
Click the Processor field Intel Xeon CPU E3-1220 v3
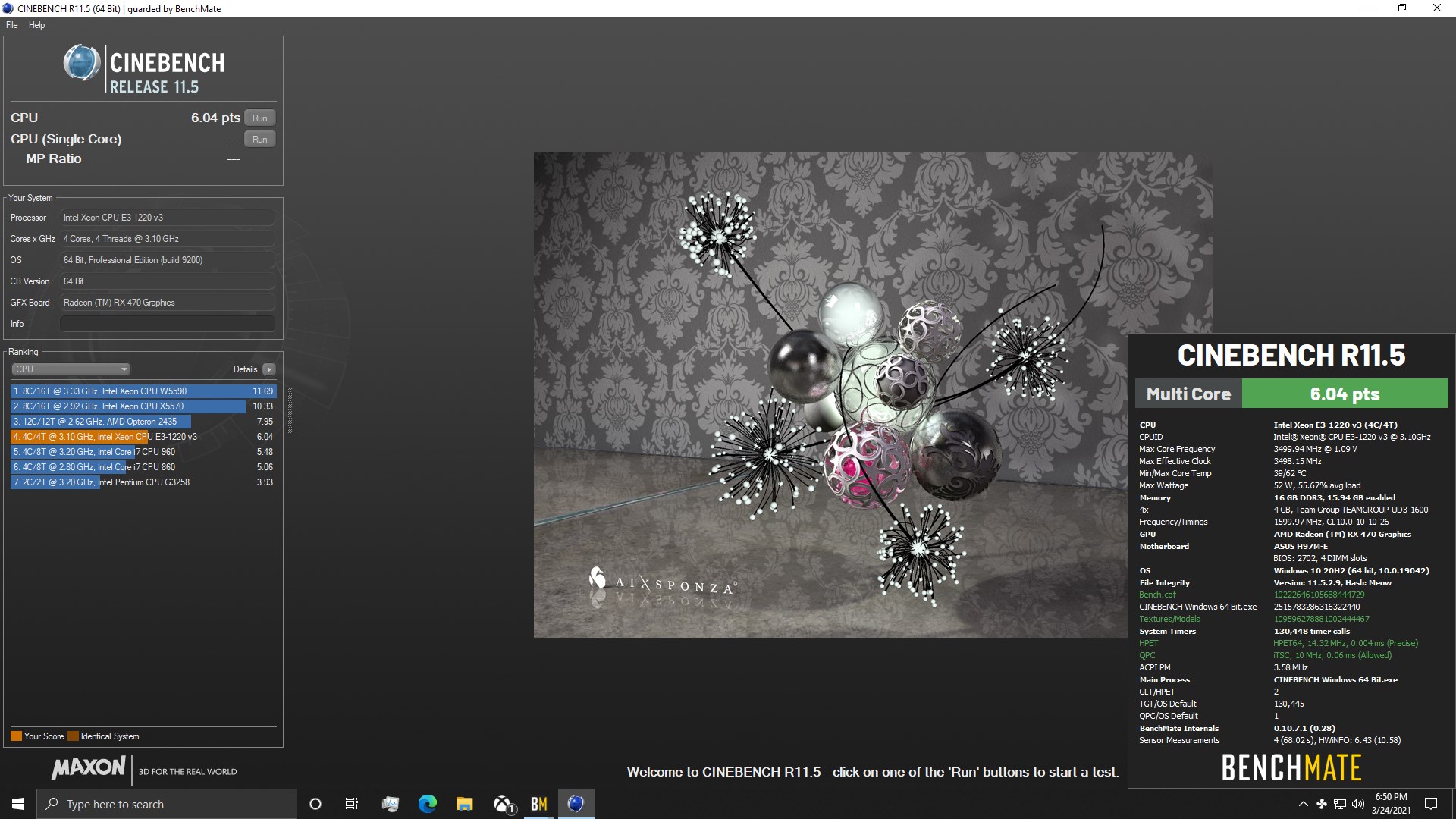click(167, 218)
